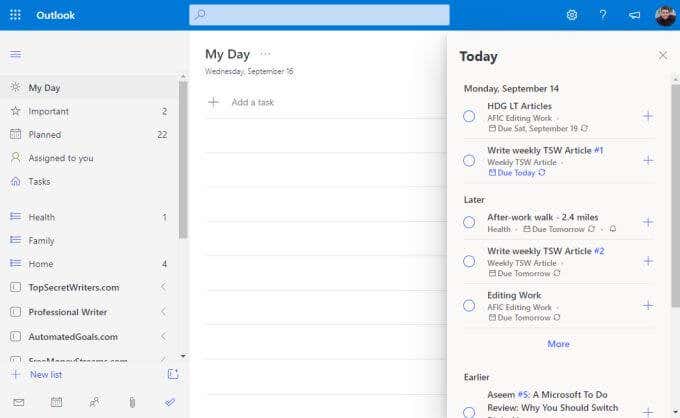Click the Today panel scrollbar
680x418 pixels.
click(x=676, y=195)
